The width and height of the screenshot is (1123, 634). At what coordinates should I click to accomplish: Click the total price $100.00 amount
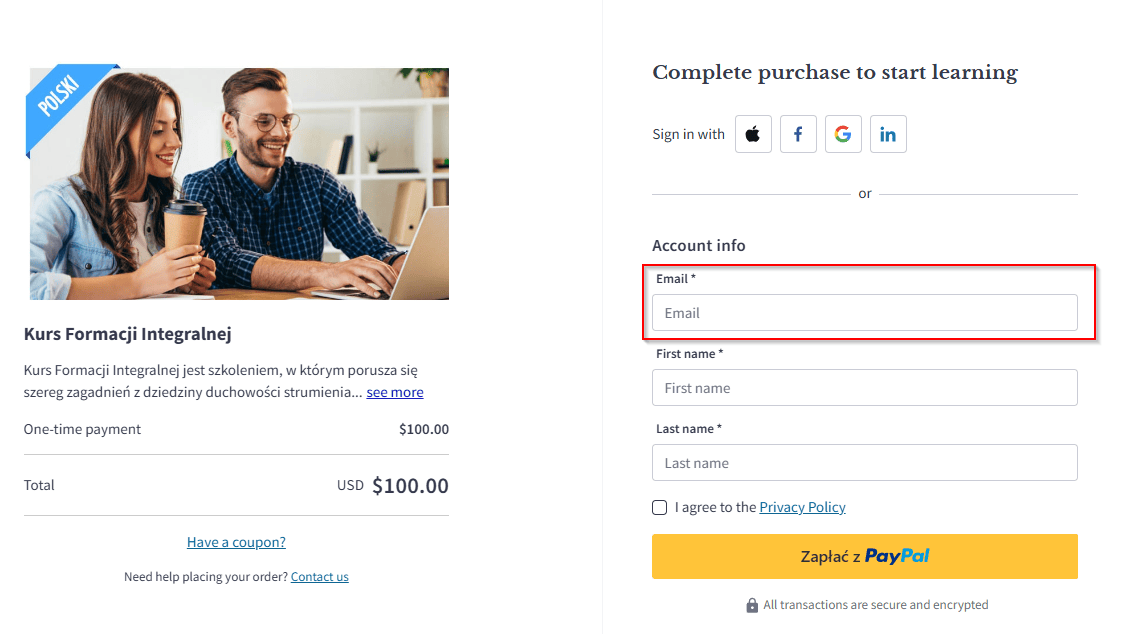tap(410, 486)
